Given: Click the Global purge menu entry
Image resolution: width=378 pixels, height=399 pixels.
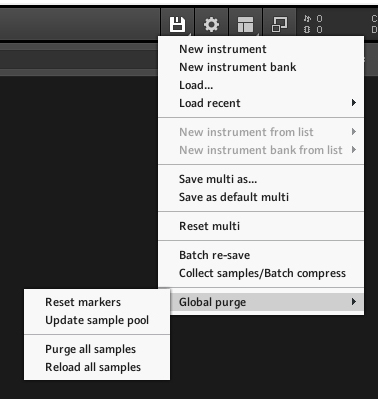Looking at the screenshot, I should pos(267,302).
